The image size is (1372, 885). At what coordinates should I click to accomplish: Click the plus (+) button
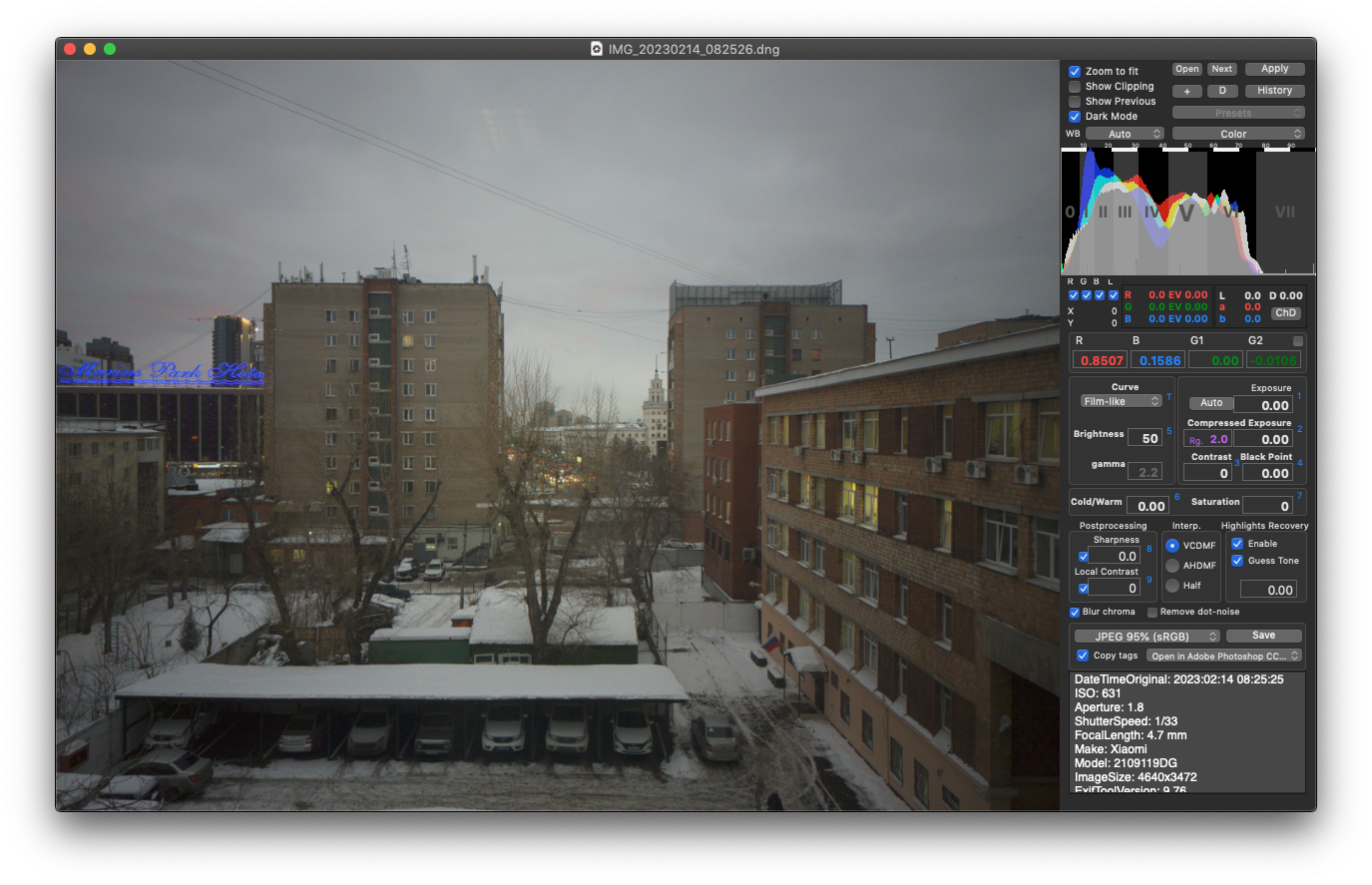pos(1186,91)
